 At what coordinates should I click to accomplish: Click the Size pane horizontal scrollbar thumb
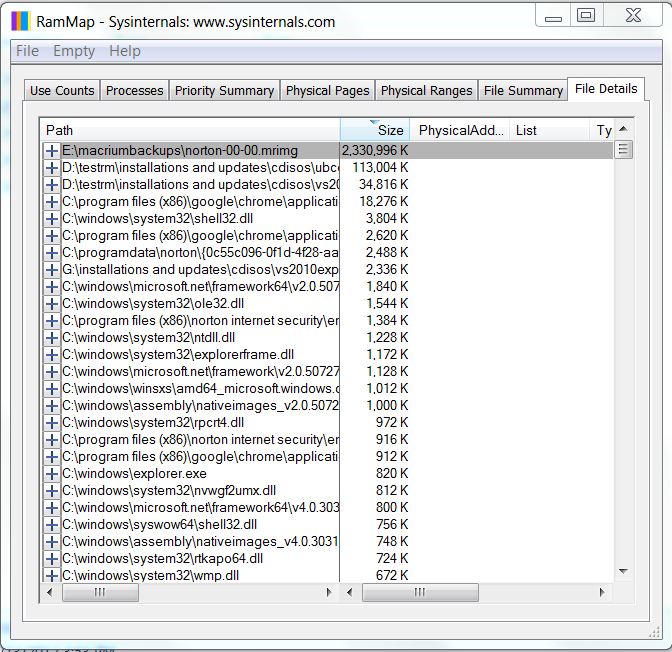pyautogui.click(x=420, y=592)
